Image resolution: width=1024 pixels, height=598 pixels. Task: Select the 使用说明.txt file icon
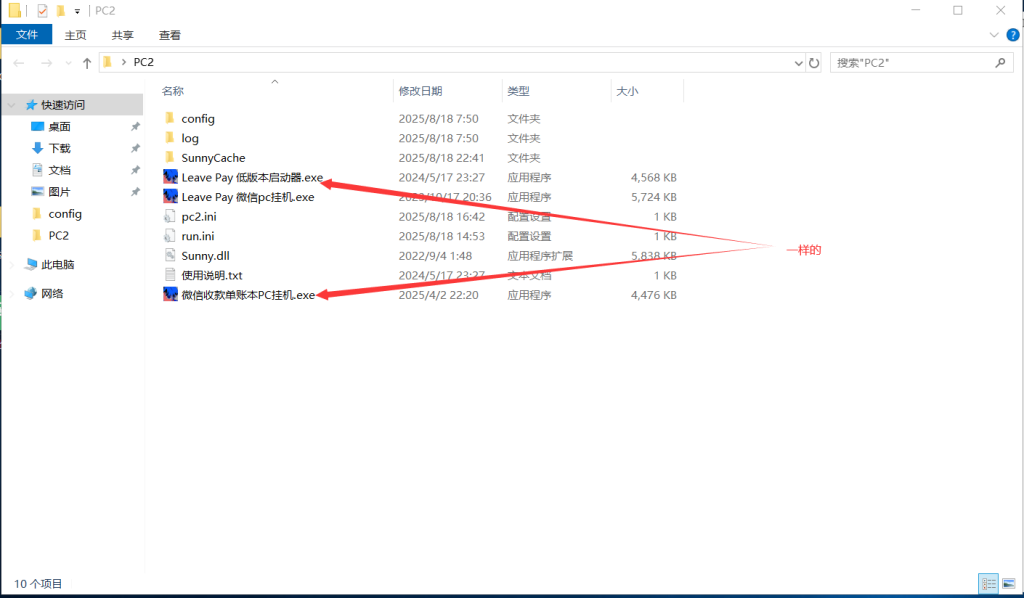pyautogui.click(x=170, y=275)
